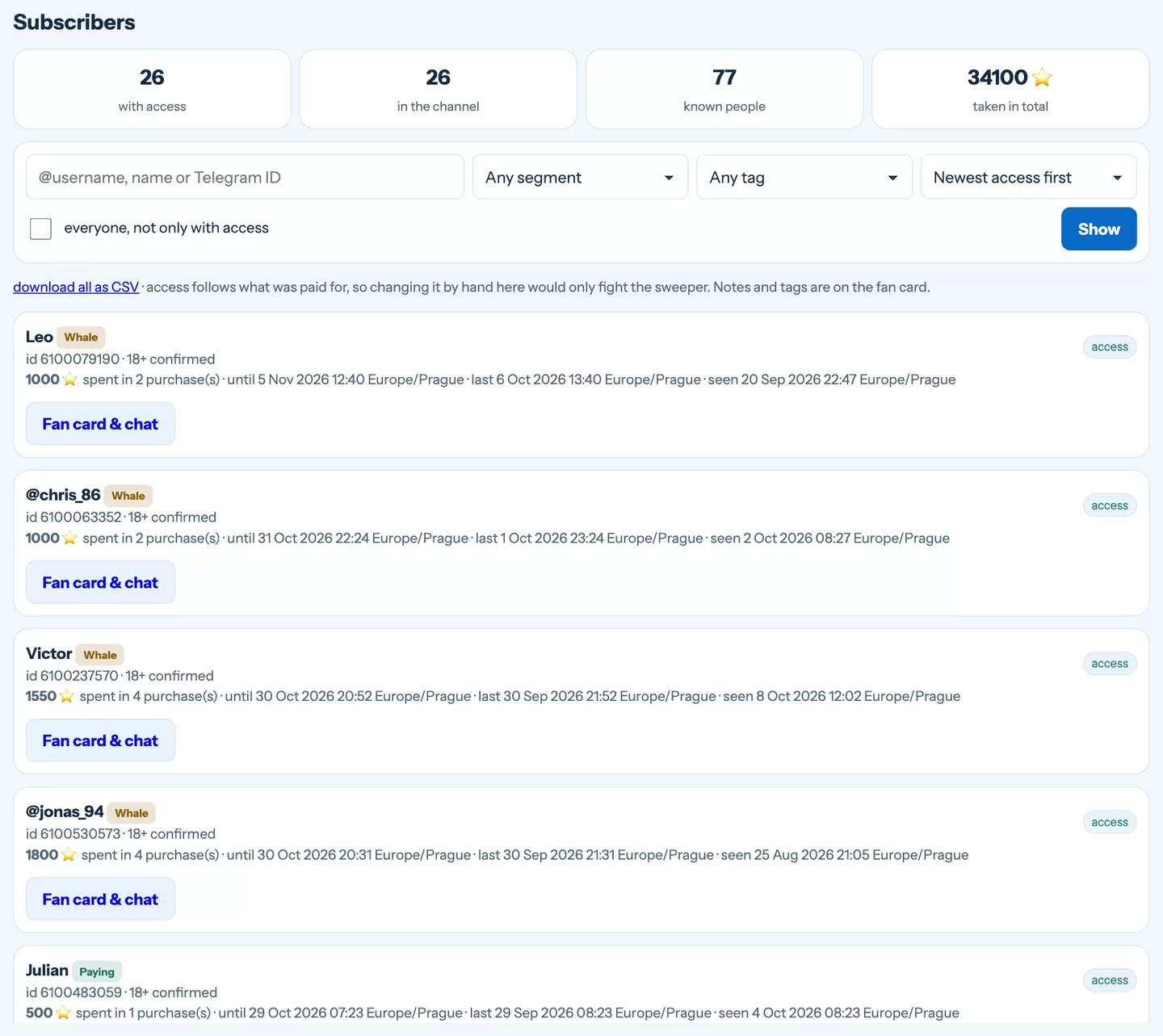Open the Any segment dropdown
1163x1036 pixels.
pos(580,177)
